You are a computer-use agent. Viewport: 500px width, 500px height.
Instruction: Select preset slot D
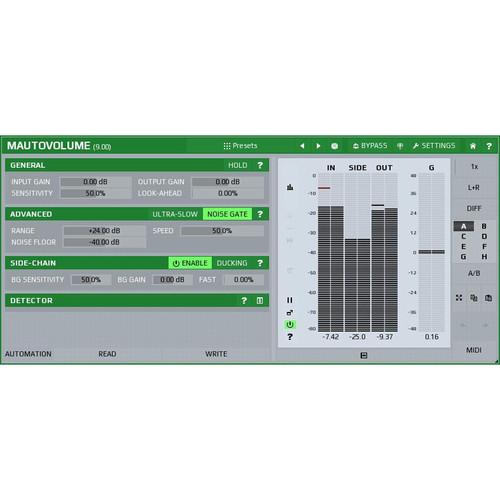tap(484, 237)
